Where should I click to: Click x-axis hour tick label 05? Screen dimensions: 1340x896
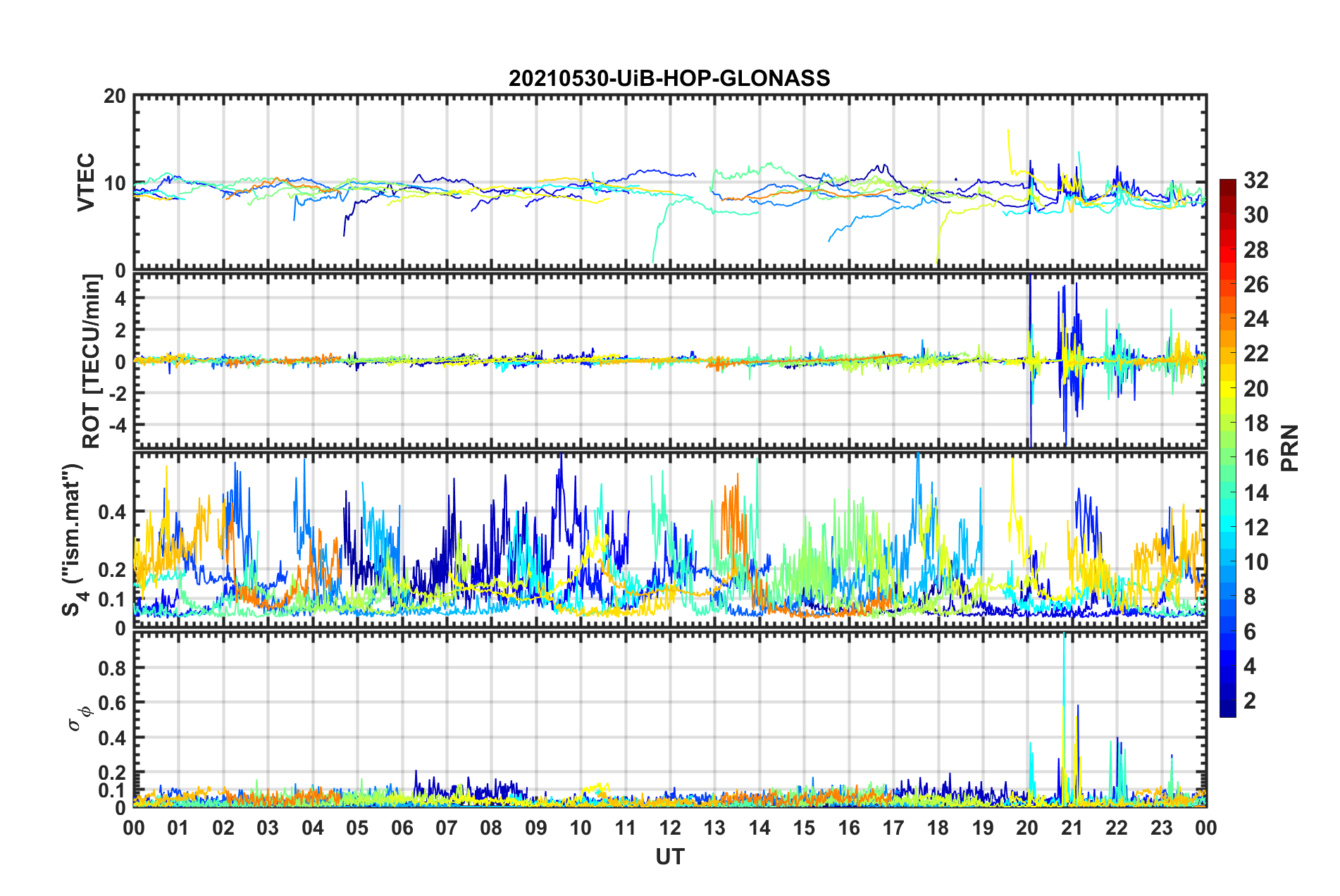pos(357,828)
